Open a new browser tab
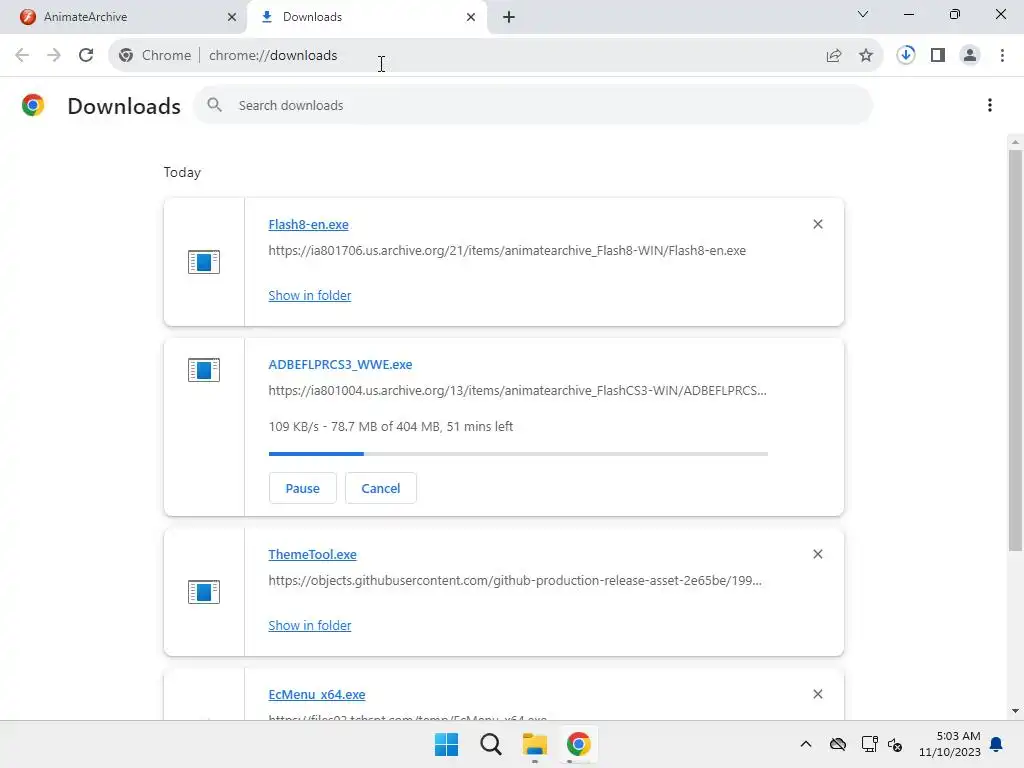 [x=509, y=17]
